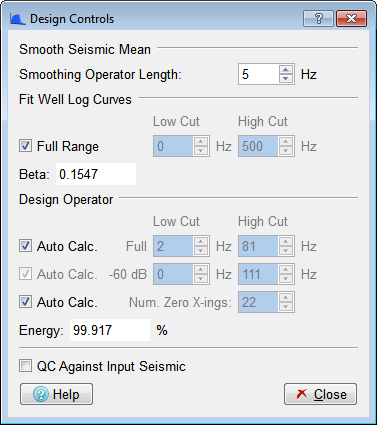
Task: Toggle the Auto Calc. Full checkbox
Action: click(x=25, y=246)
